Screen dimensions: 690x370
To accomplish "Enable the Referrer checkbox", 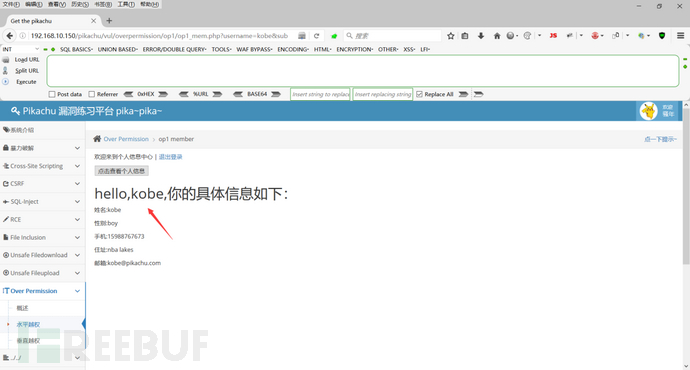I will 92,94.
